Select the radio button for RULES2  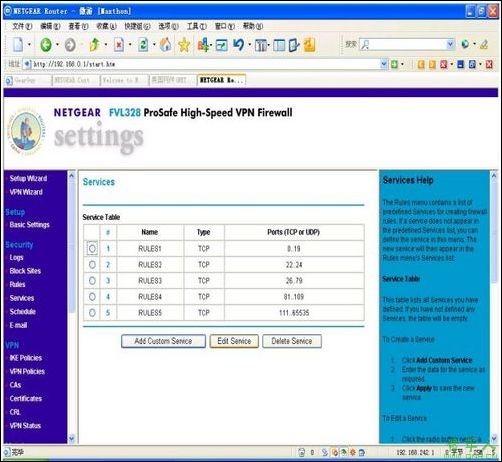92,265
